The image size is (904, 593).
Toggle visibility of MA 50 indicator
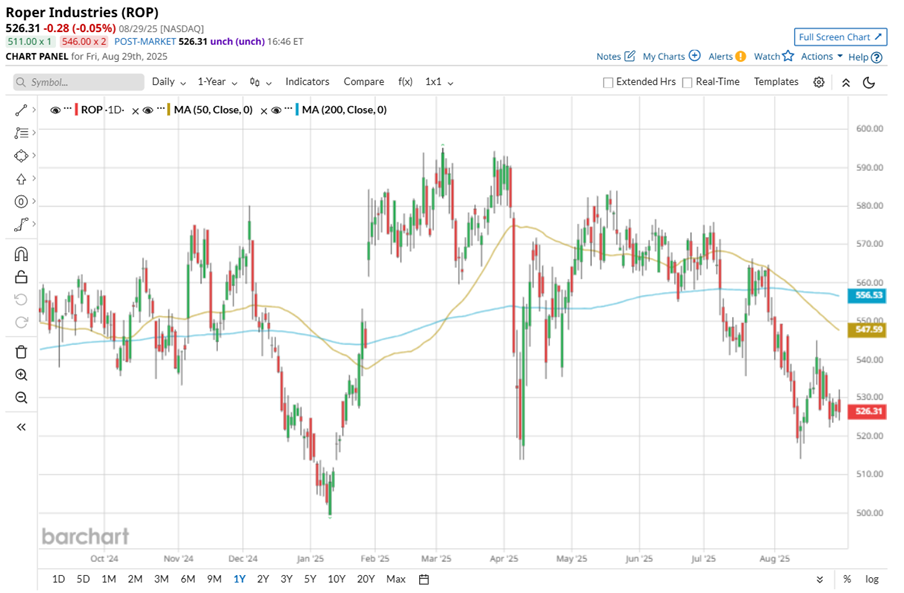(148, 110)
